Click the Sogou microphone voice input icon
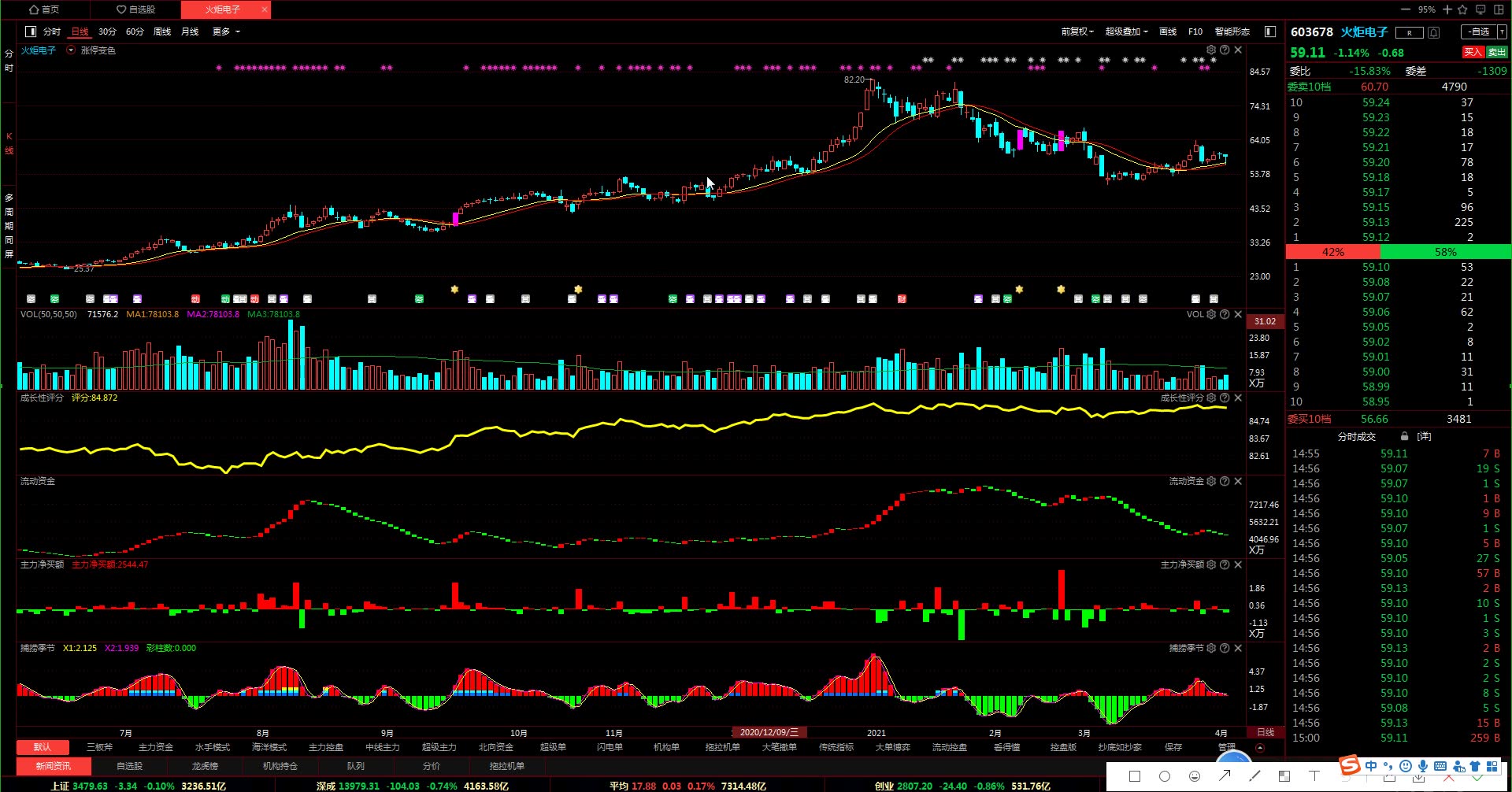This screenshot has width=1512, height=792. click(x=1423, y=766)
